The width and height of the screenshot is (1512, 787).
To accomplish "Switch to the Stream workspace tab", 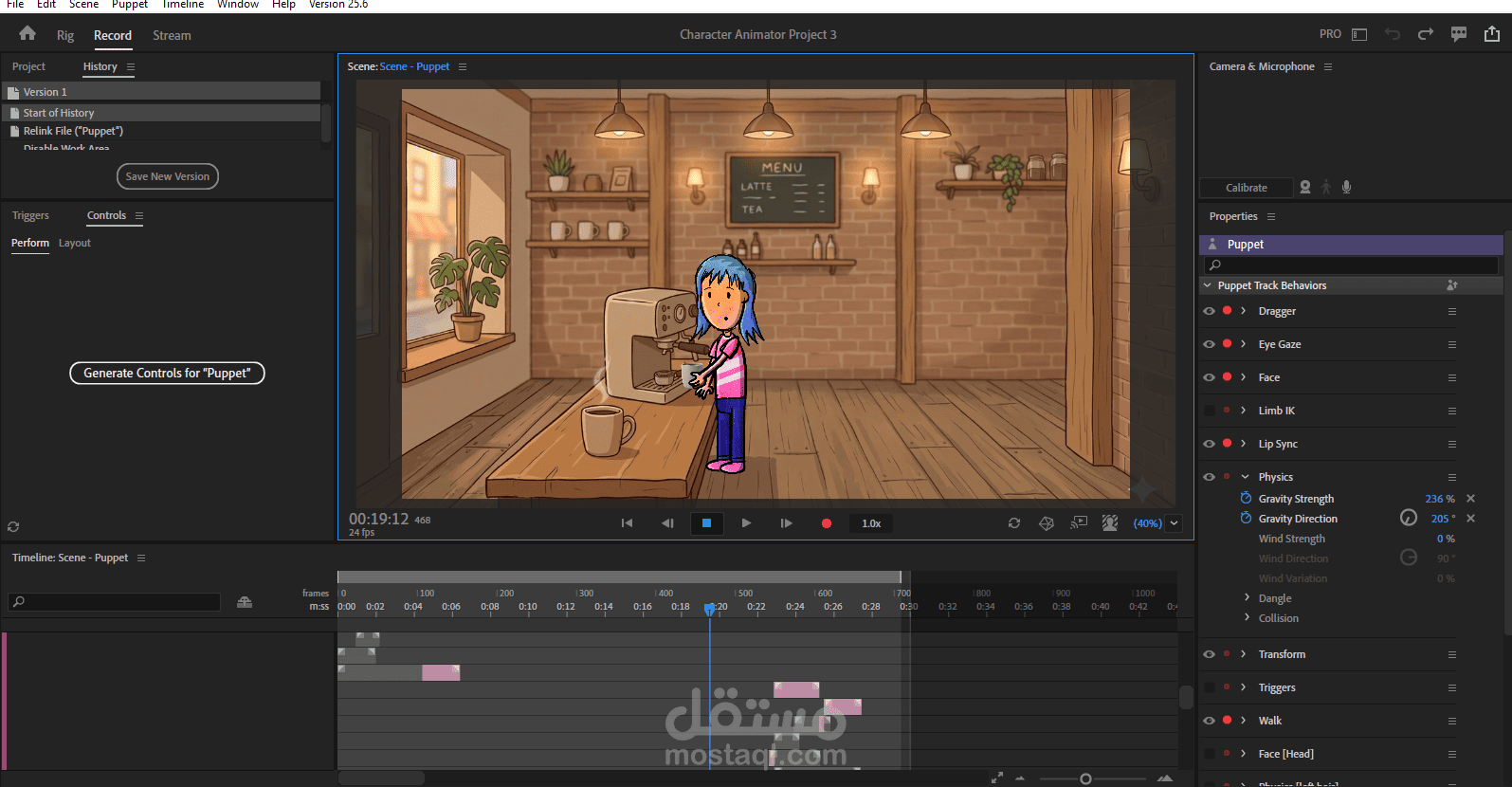I will click(172, 35).
